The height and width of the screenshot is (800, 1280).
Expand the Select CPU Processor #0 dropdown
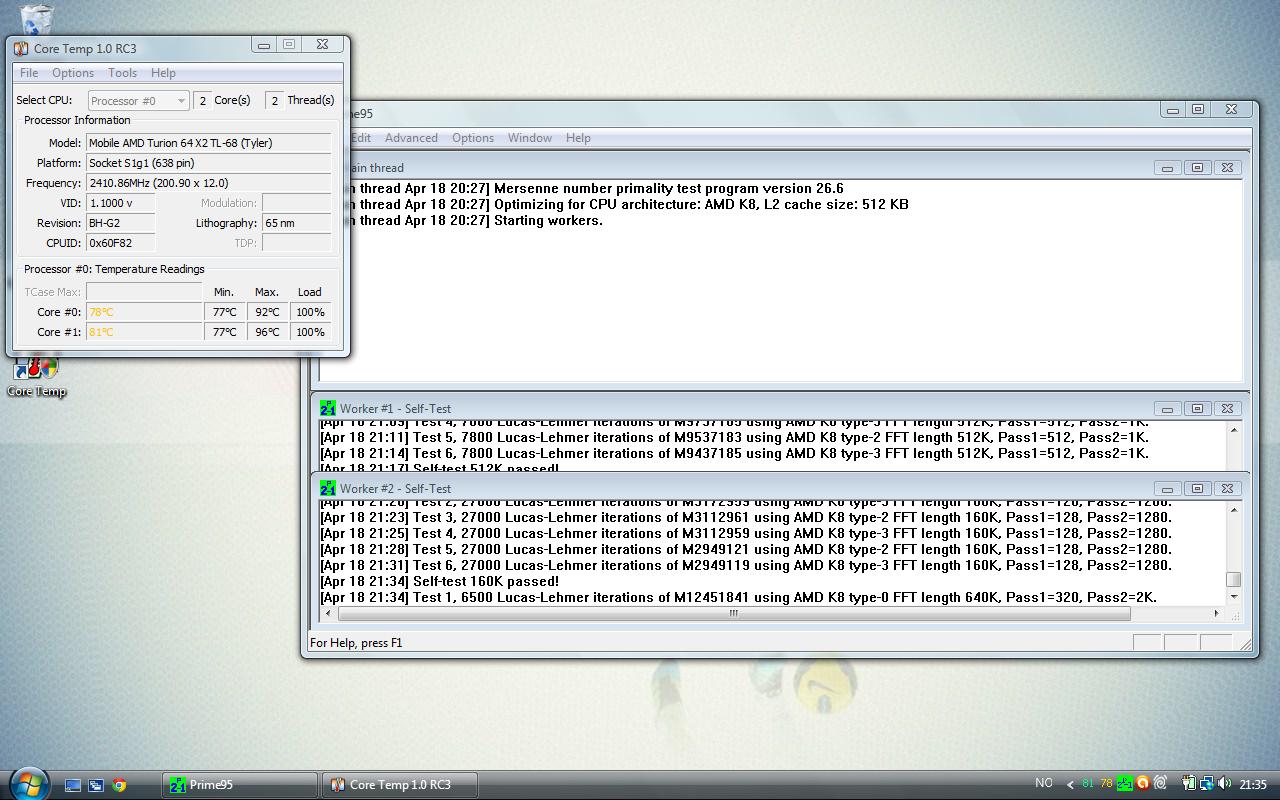[x=138, y=101]
